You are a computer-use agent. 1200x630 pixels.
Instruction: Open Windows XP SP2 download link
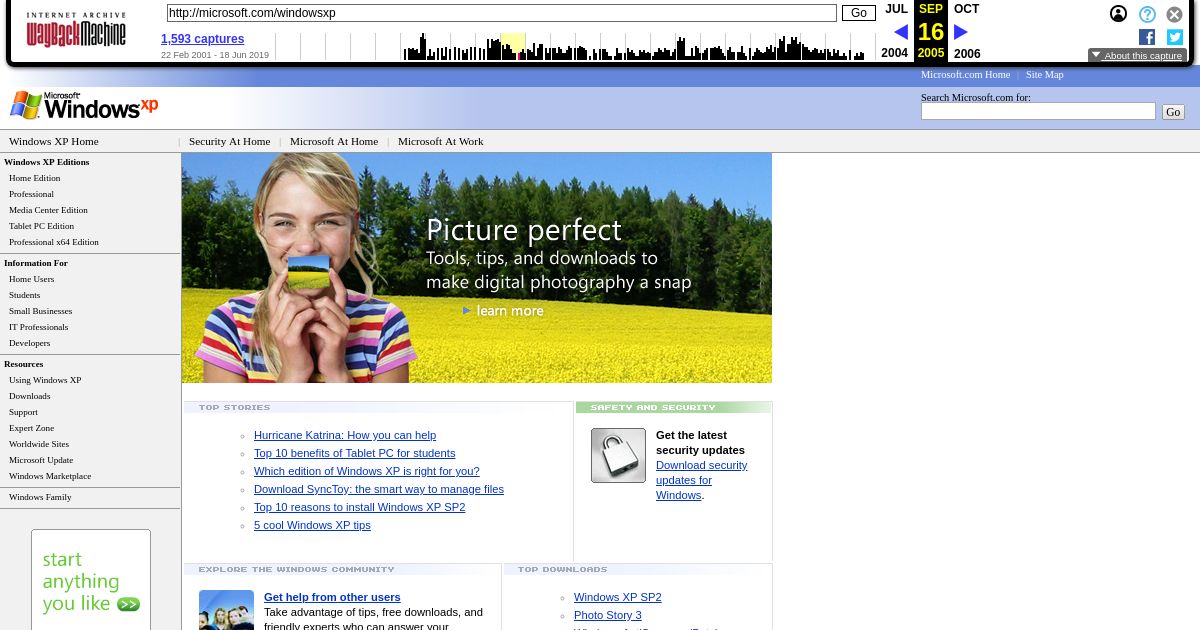pos(617,597)
